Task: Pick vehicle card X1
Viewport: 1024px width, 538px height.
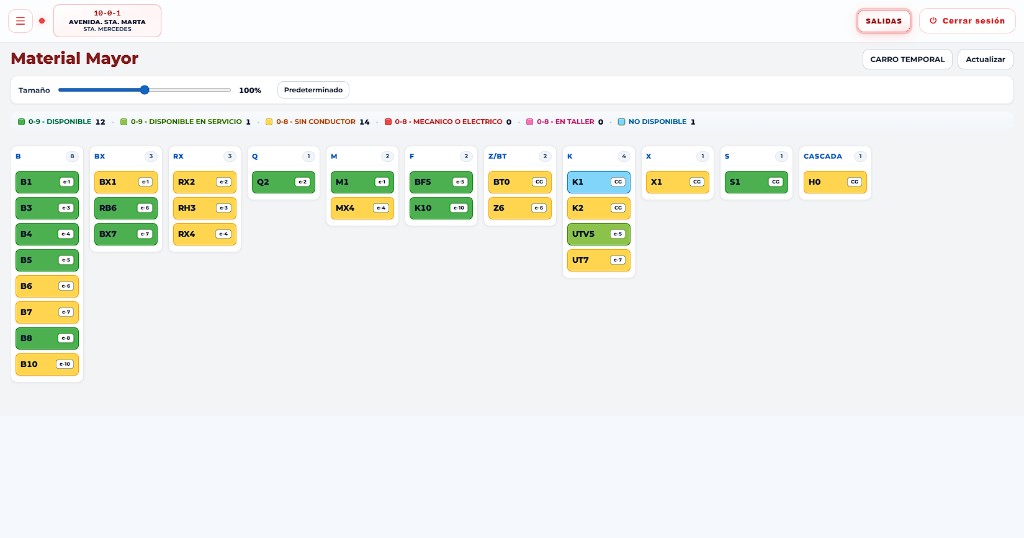Action: click(678, 182)
